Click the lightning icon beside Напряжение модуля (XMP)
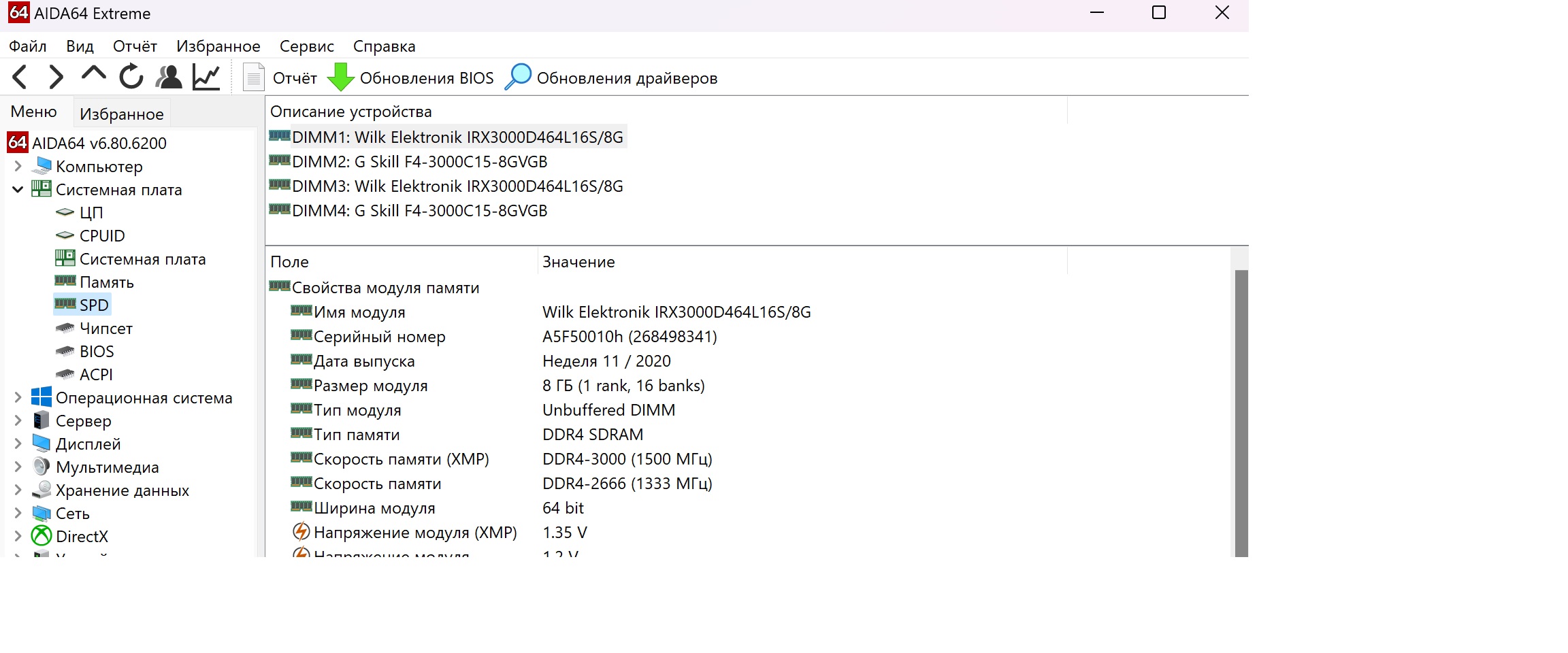This screenshot has width=1568, height=653. (x=301, y=531)
